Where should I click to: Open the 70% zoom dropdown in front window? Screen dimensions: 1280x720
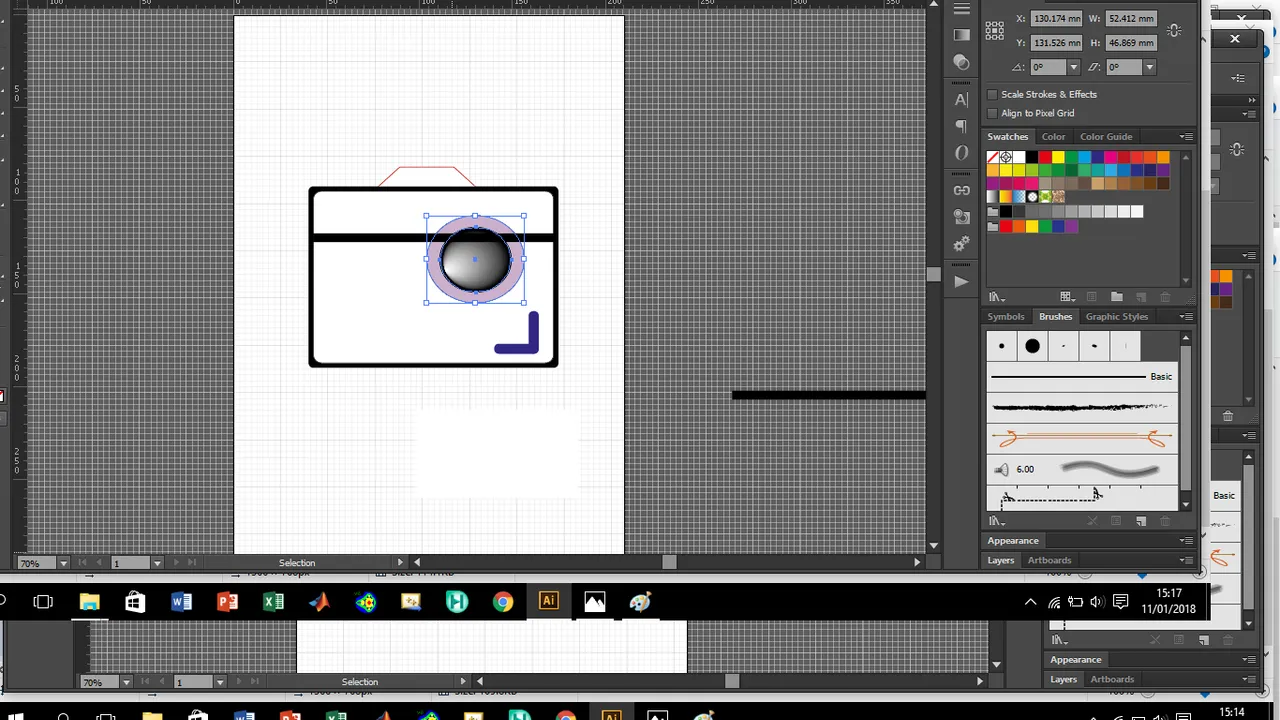coord(63,563)
